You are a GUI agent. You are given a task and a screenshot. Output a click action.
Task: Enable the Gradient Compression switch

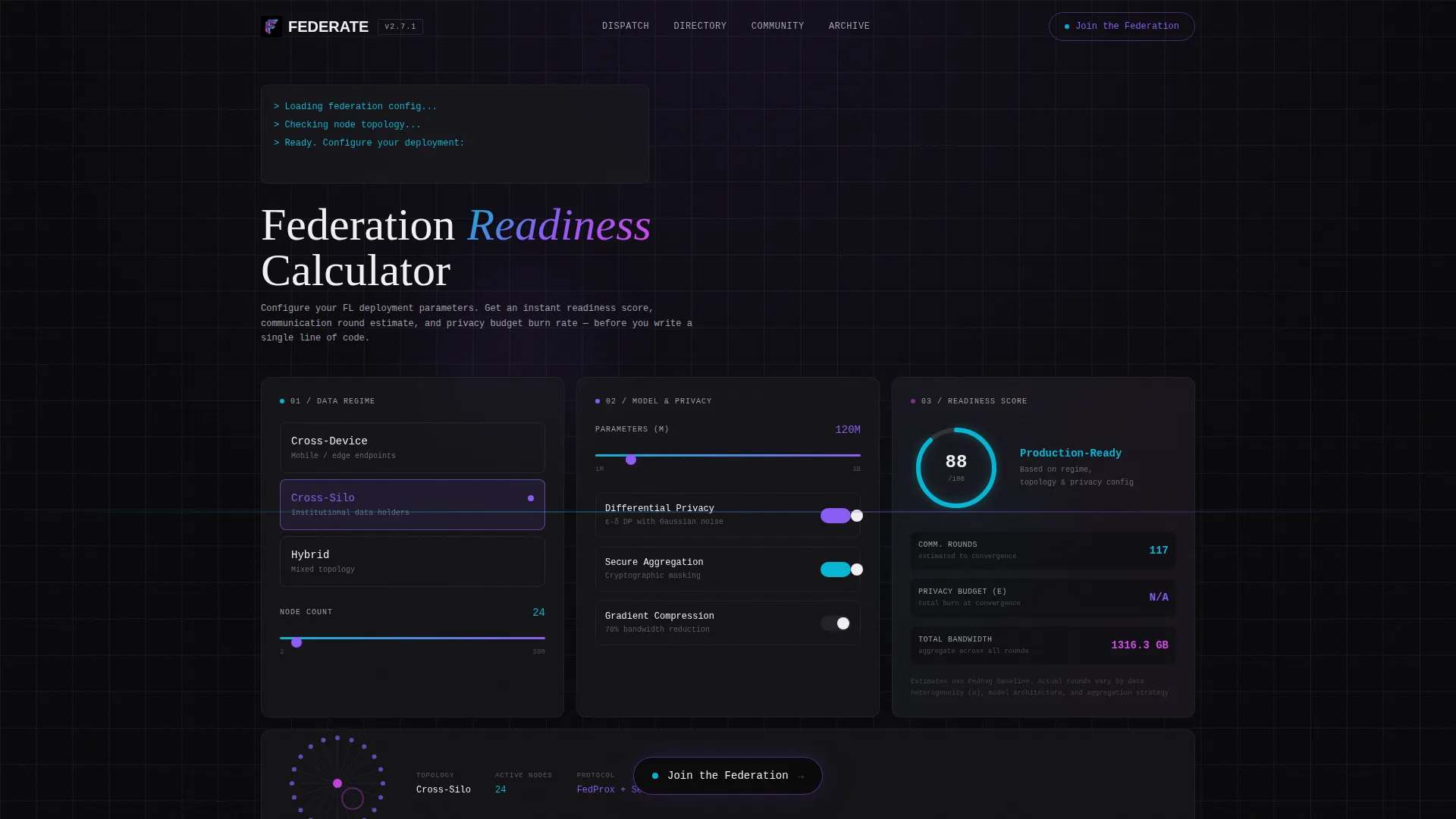click(836, 623)
